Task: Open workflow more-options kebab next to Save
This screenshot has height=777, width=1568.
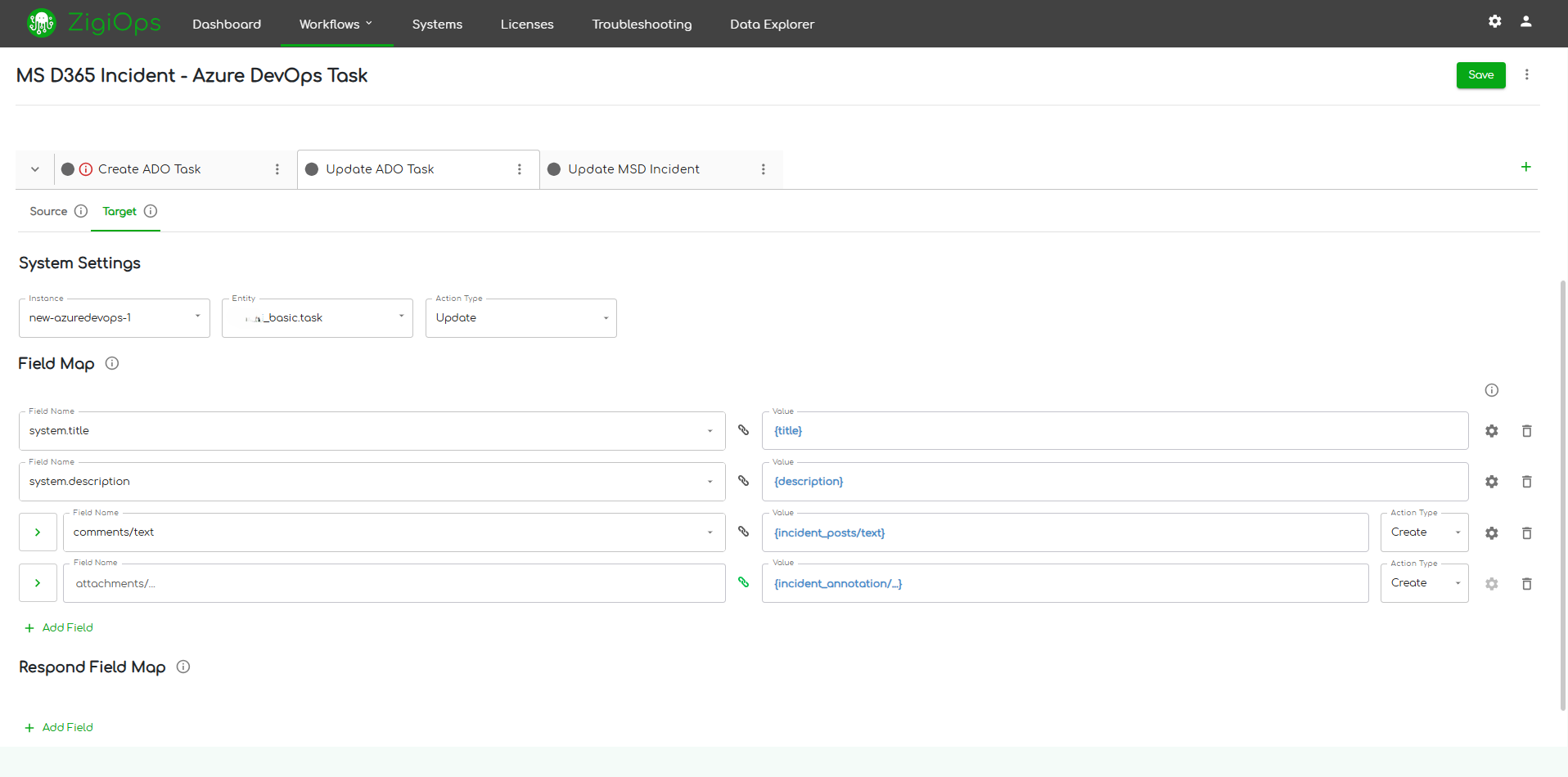Action: [x=1526, y=74]
